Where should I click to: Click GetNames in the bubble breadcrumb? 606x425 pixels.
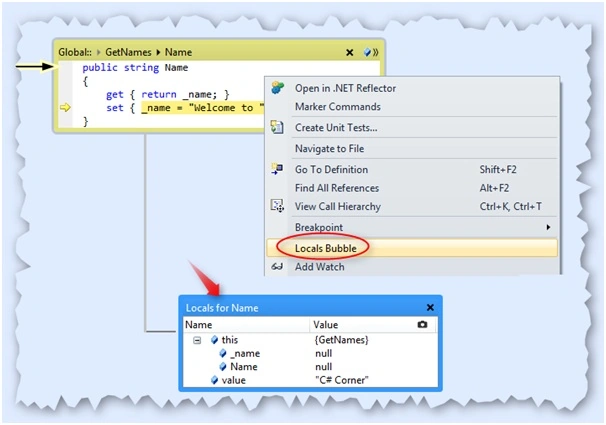[128, 52]
